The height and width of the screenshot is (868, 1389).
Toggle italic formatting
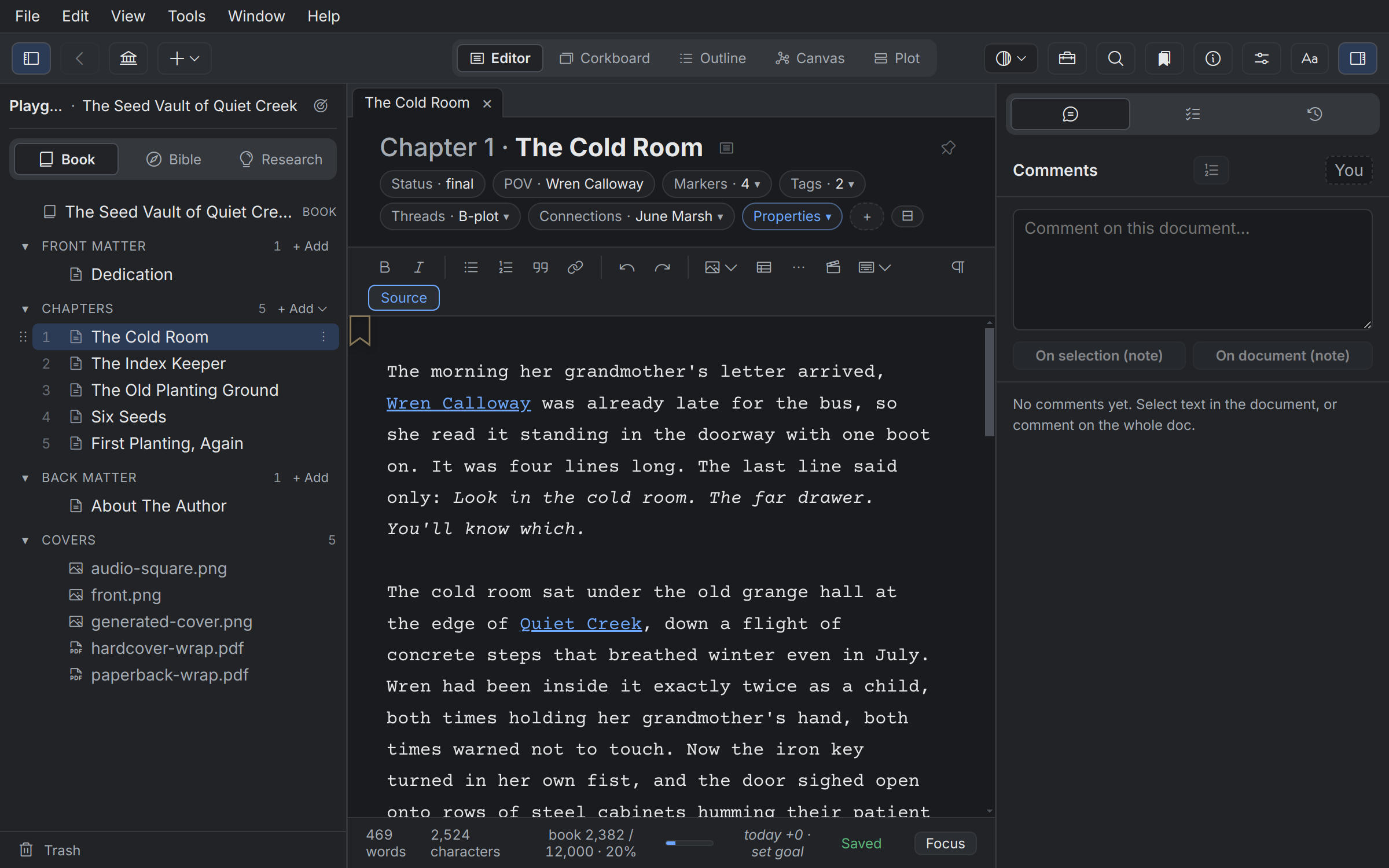[x=418, y=267]
